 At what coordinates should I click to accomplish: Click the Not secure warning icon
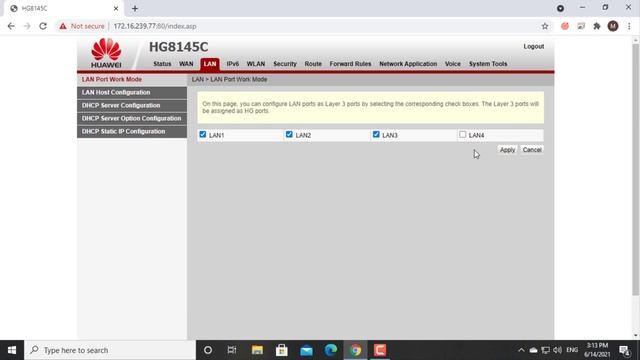click(x=62, y=26)
